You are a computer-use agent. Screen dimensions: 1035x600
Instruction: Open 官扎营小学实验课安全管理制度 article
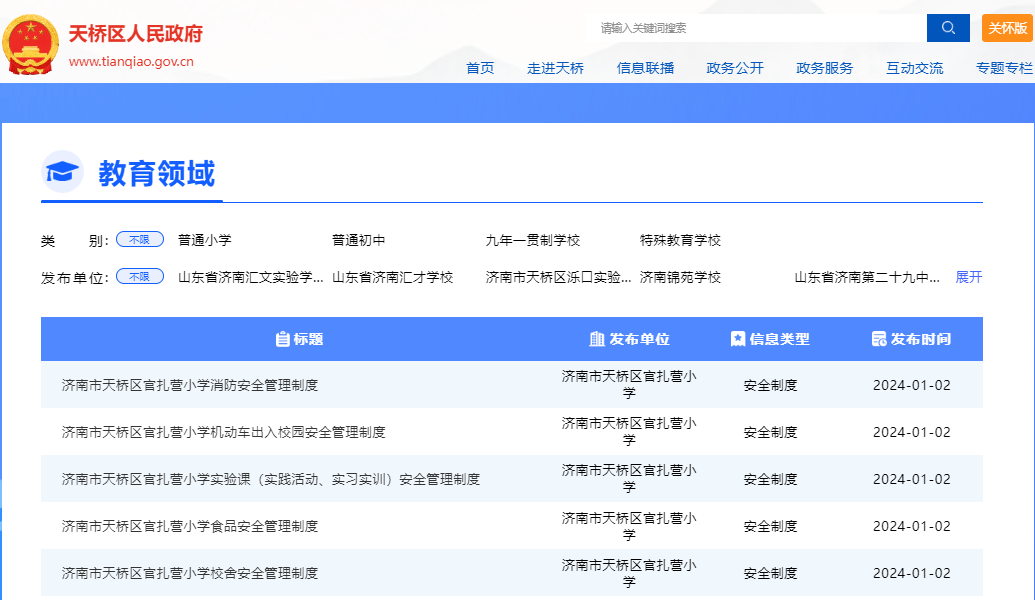[x=271, y=479]
